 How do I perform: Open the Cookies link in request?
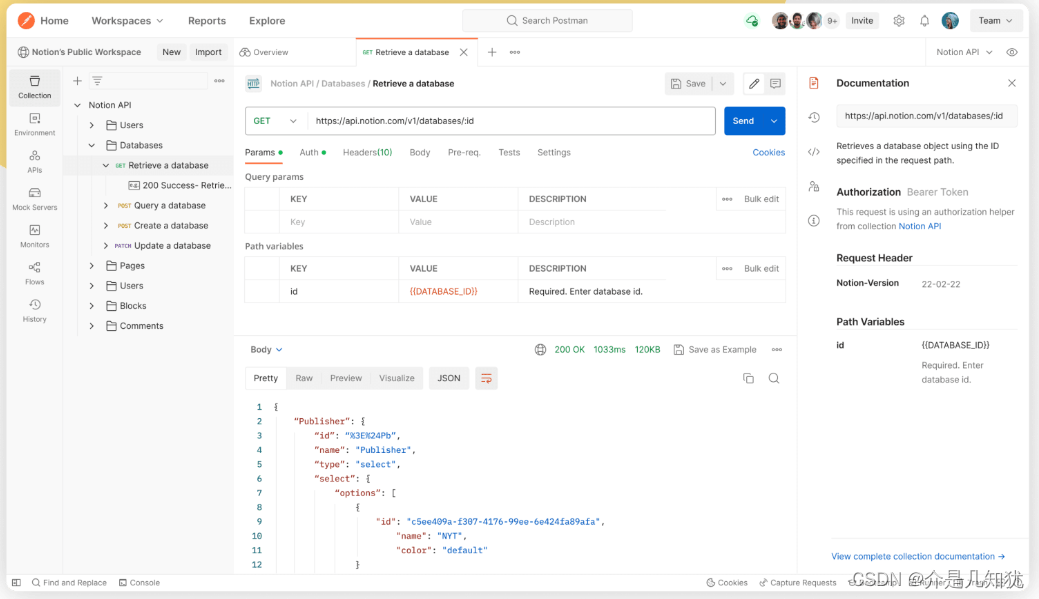tap(768, 152)
